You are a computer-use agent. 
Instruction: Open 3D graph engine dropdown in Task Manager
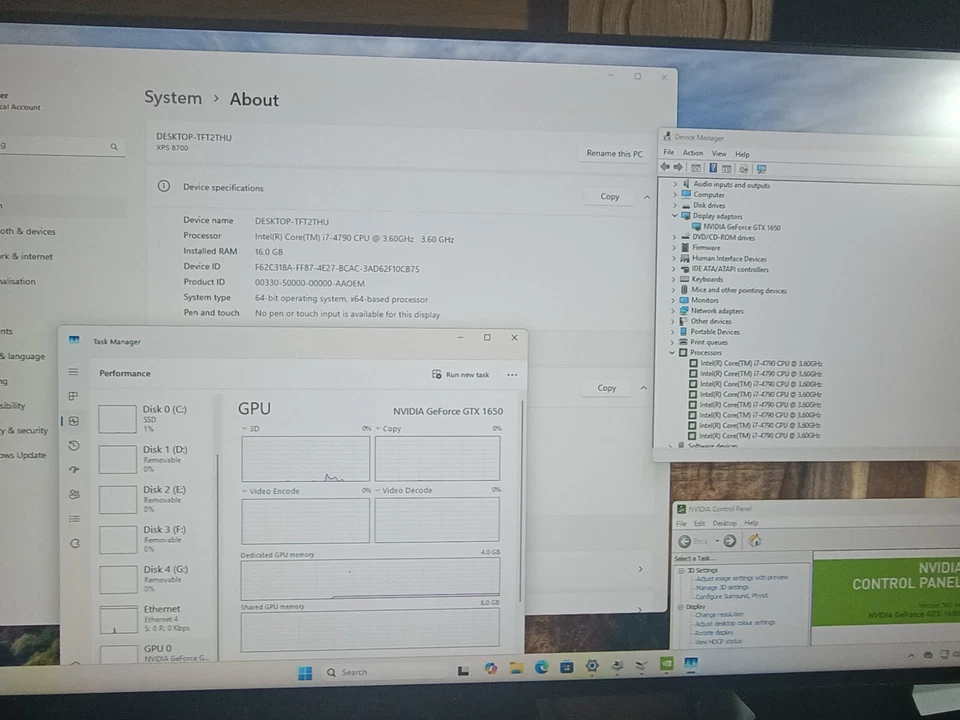[244, 429]
